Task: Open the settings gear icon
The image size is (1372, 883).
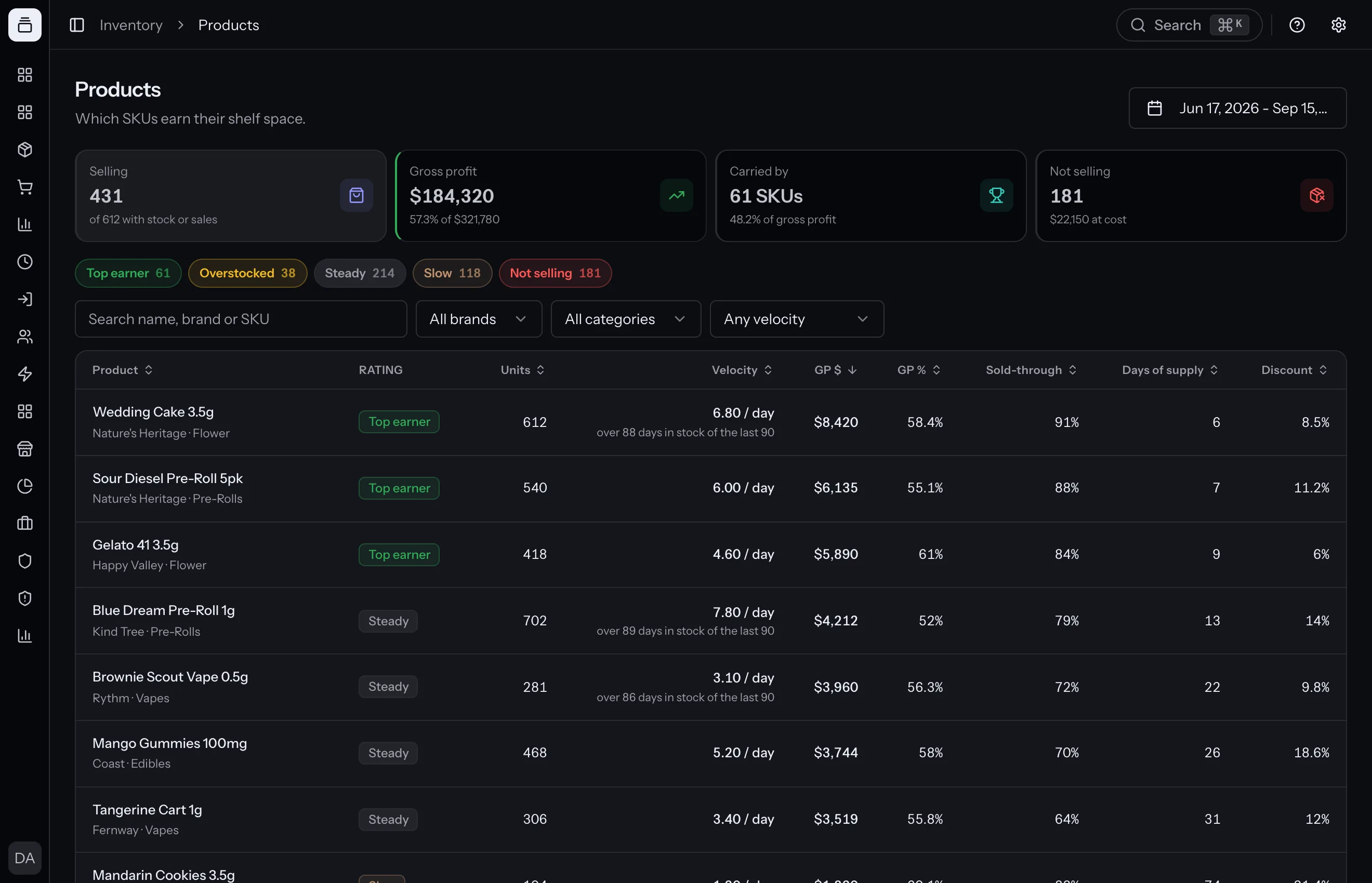Action: (x=1338, y=24)
